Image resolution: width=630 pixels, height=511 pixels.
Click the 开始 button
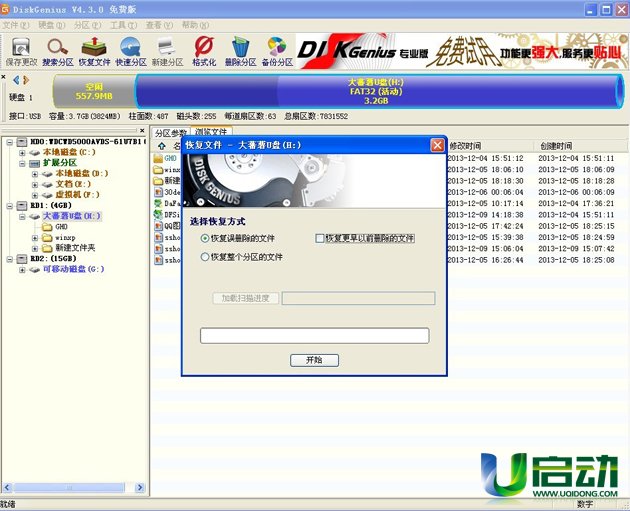[314, 360]
